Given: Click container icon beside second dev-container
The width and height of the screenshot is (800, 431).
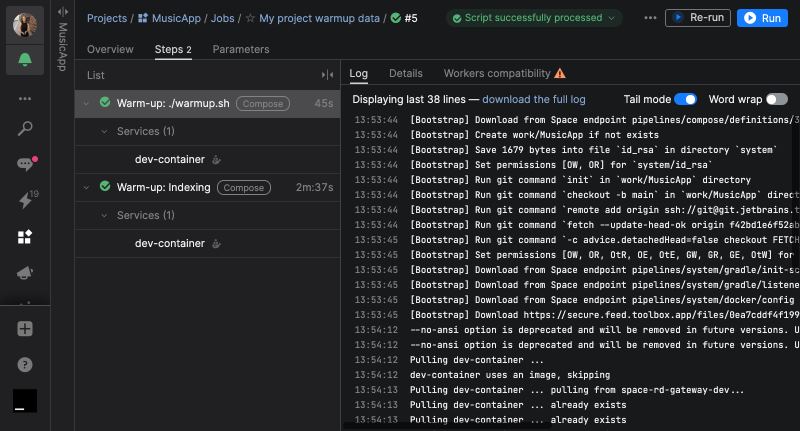Looking at the screenshot, I should tap(216, 244).
